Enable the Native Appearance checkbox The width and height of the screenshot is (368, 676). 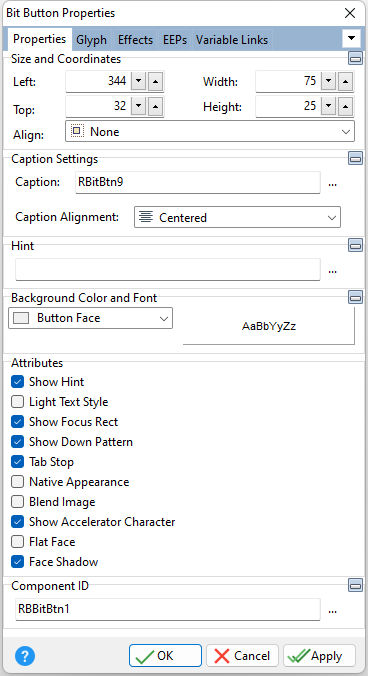click(x=17, y=482)
